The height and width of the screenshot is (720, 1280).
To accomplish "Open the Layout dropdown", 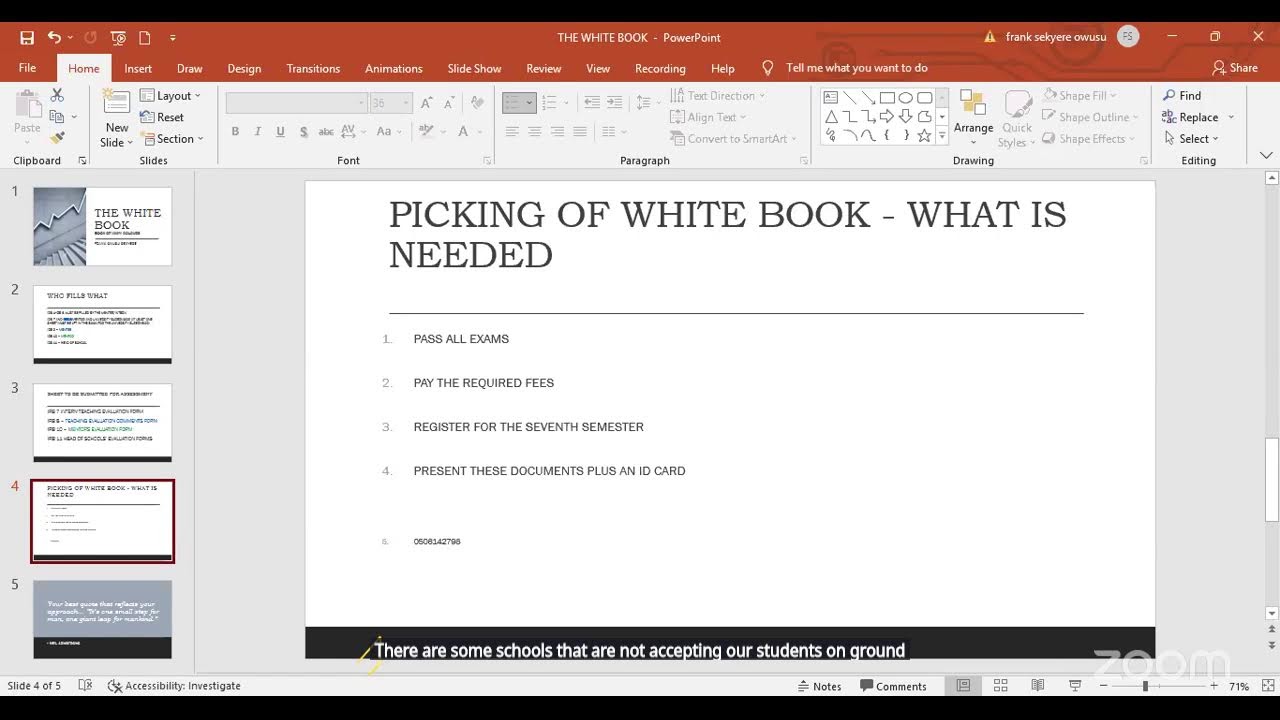I will 171,96.
